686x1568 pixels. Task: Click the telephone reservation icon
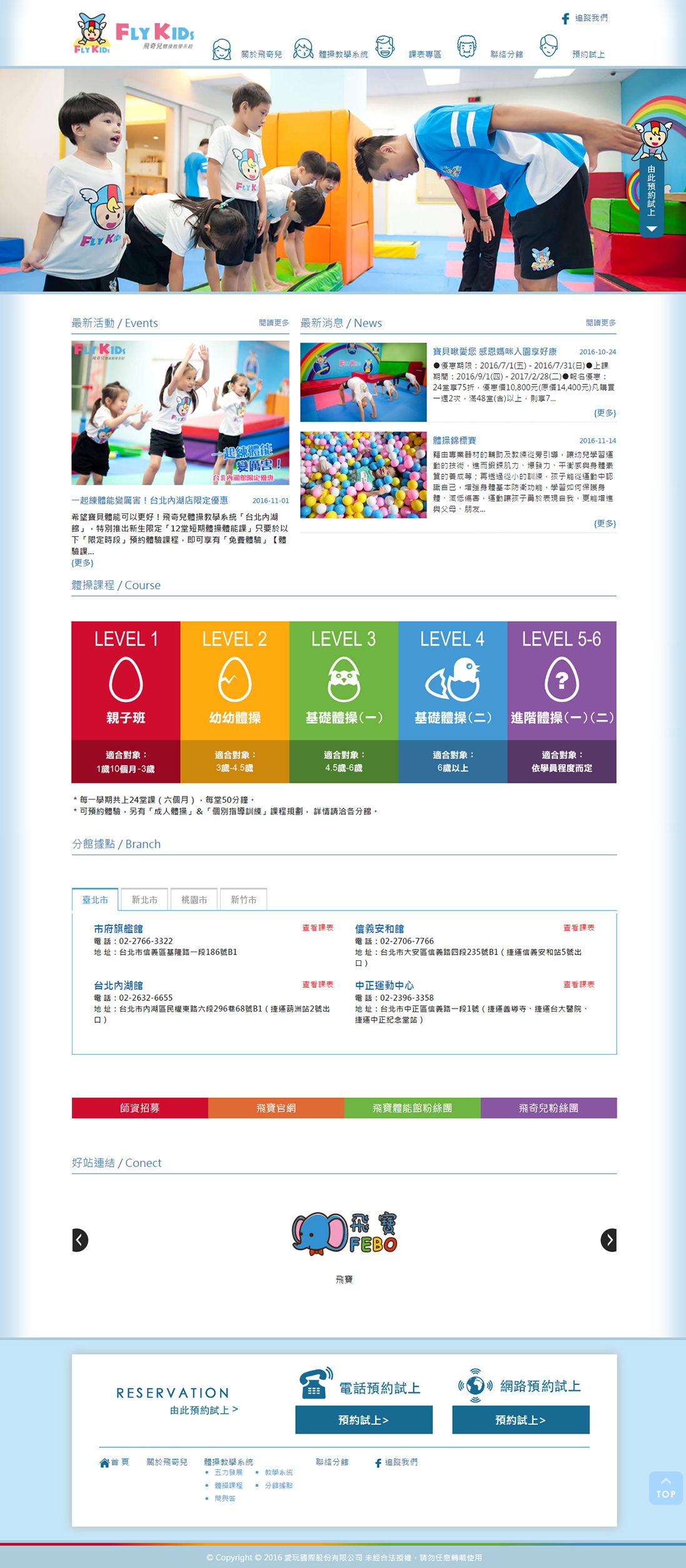tap(316, 1382)
